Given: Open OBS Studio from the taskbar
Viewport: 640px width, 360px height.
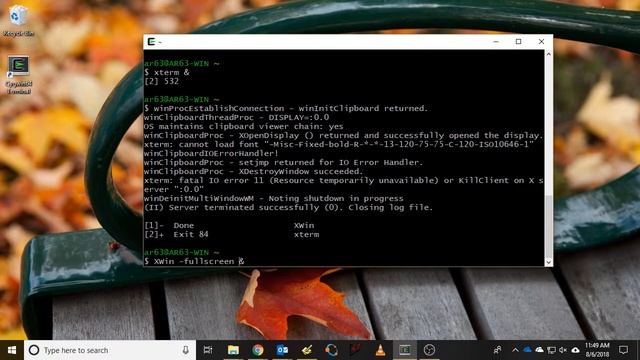Looking at the screenshot, I should pyautogui.click(x=429, y=350).
